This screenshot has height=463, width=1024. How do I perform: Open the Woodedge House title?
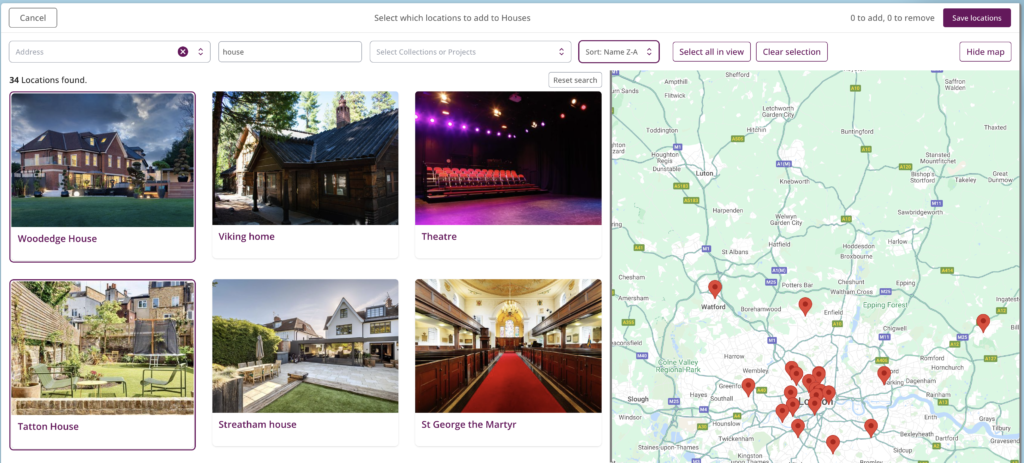[57, 238]
